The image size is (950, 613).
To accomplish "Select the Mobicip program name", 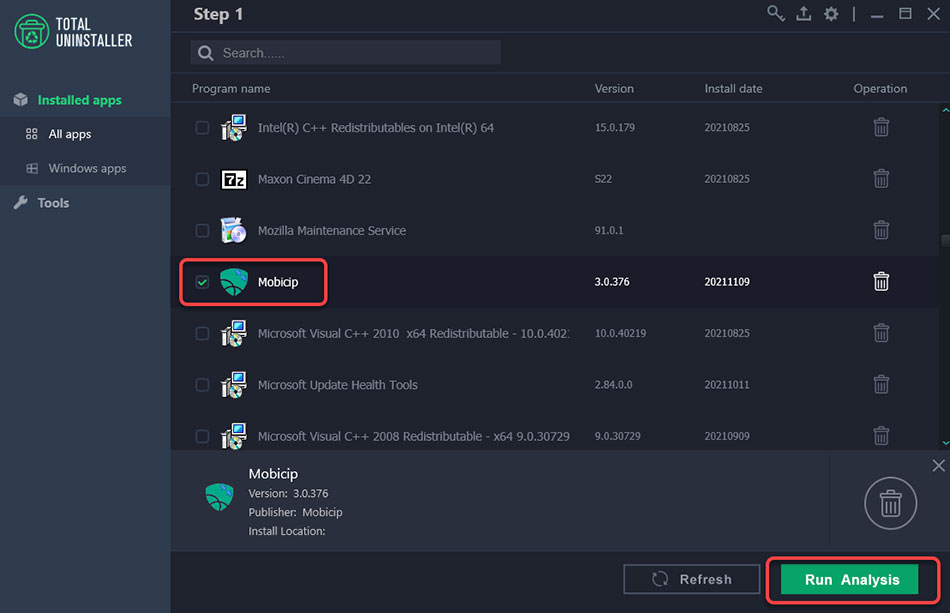I will [278, 282].
